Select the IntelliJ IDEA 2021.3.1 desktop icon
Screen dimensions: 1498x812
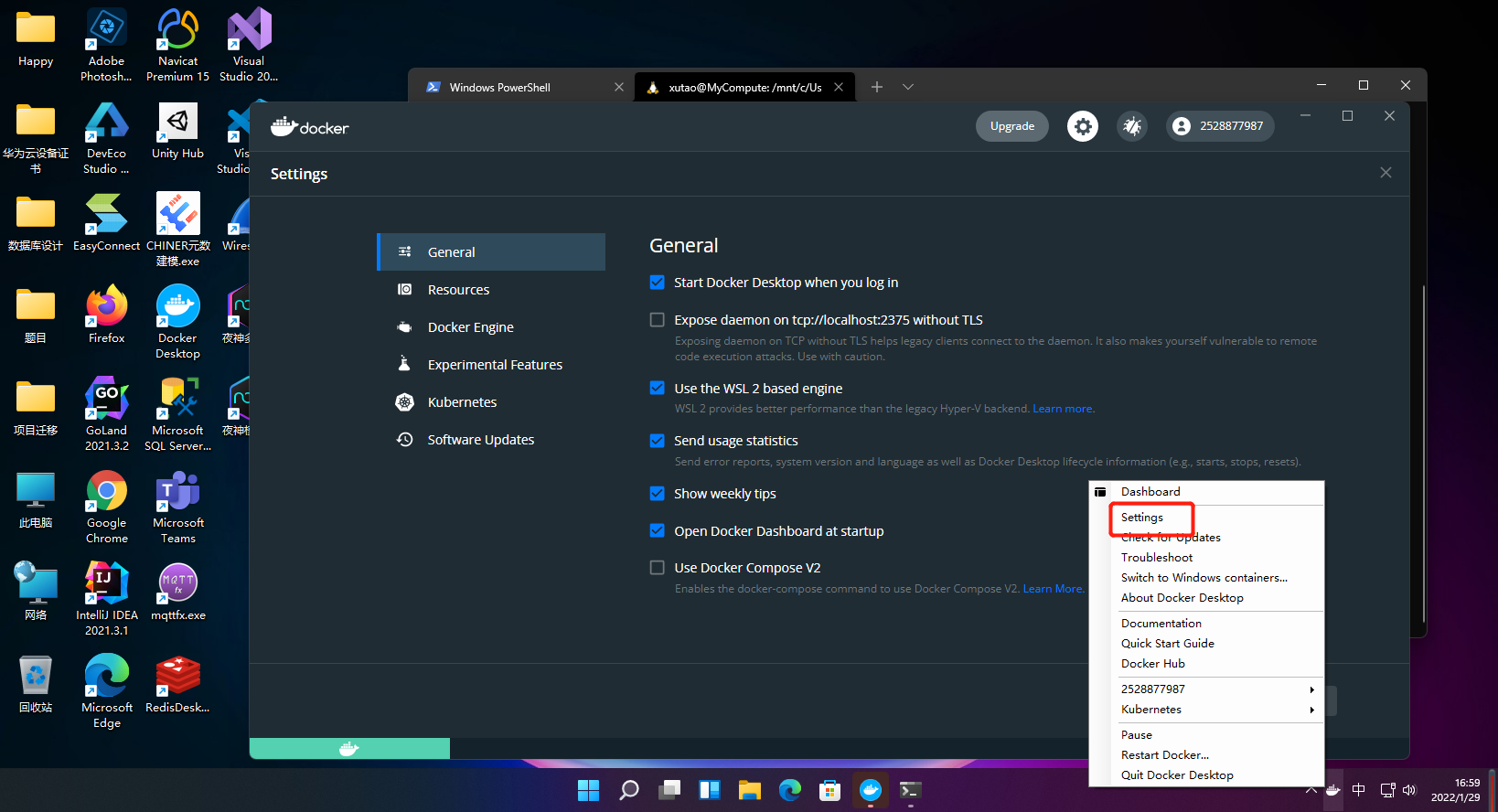(106, 599)
